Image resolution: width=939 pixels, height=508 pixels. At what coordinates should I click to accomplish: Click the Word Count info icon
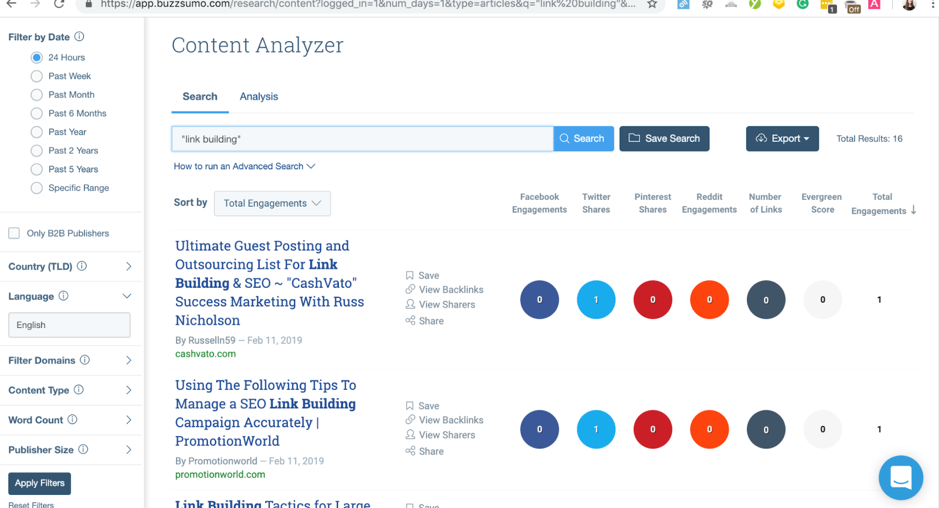pos(72,420)
